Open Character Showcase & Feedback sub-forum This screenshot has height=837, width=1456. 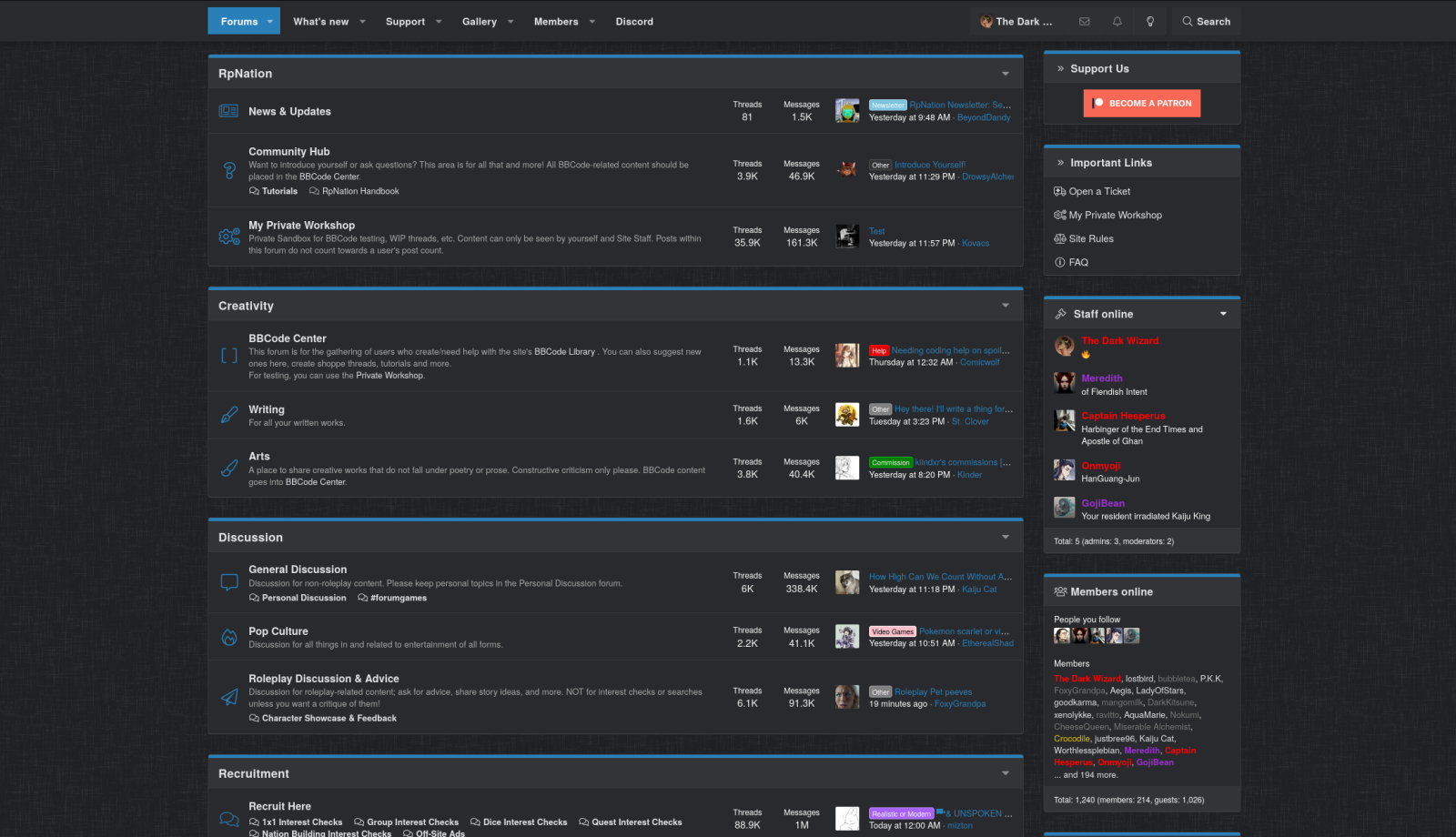click(x=329, y=718)
